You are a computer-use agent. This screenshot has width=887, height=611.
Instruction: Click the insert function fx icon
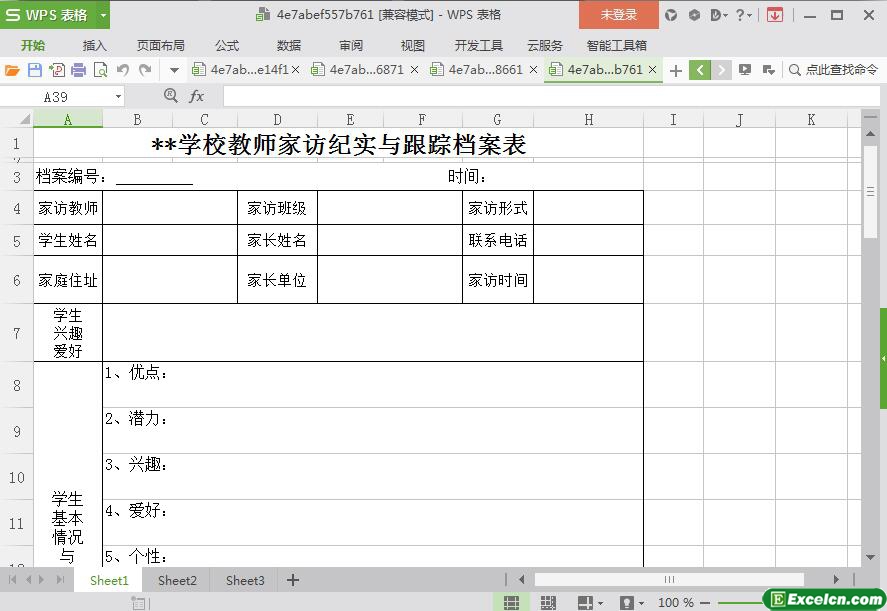click(197, 96)
